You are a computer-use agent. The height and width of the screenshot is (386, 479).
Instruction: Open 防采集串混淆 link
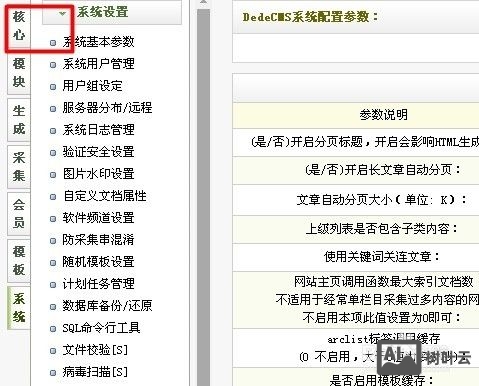98,240
